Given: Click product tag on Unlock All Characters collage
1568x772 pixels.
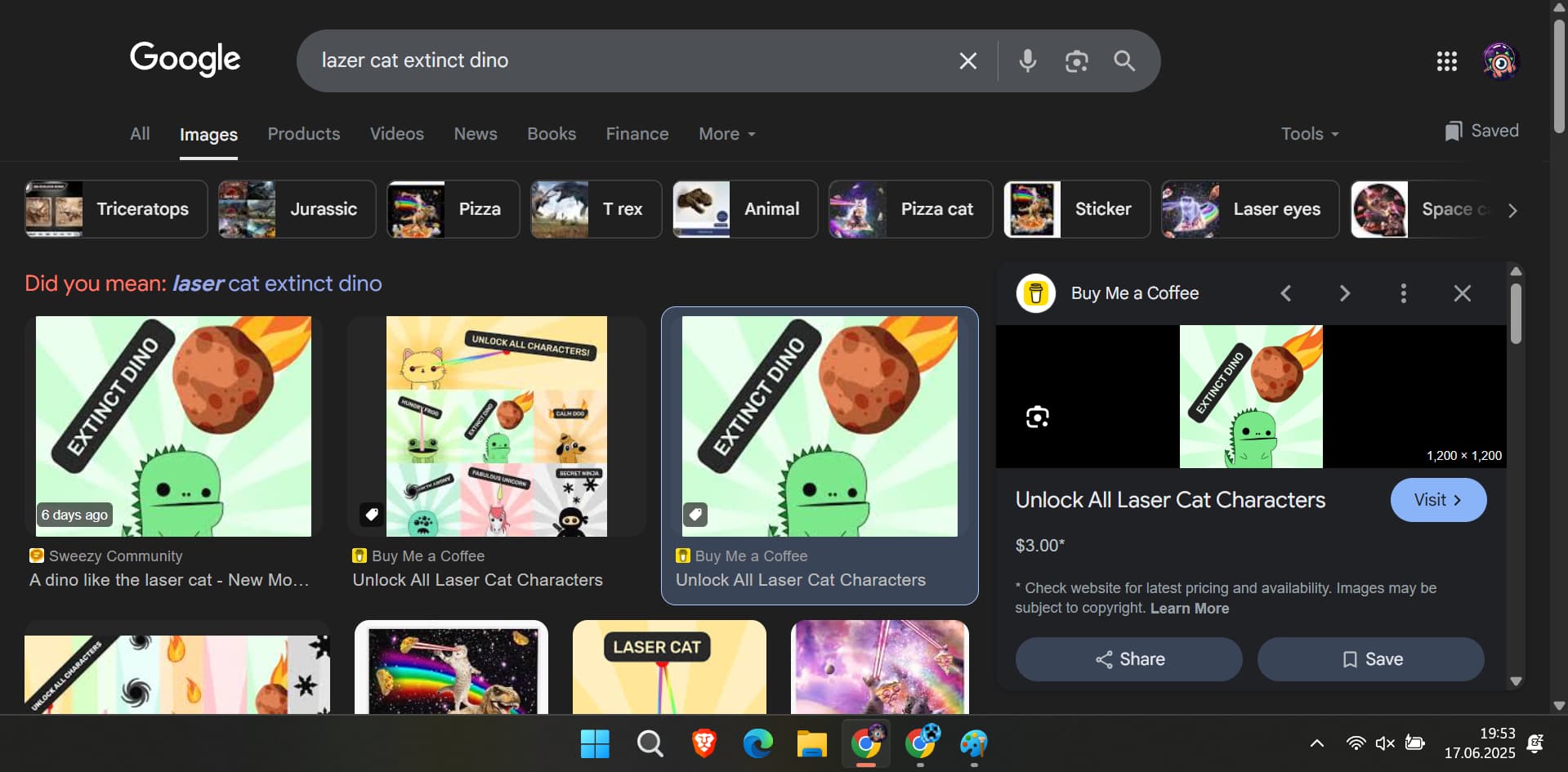Looking at the screenshot, I should pos(372,515).
